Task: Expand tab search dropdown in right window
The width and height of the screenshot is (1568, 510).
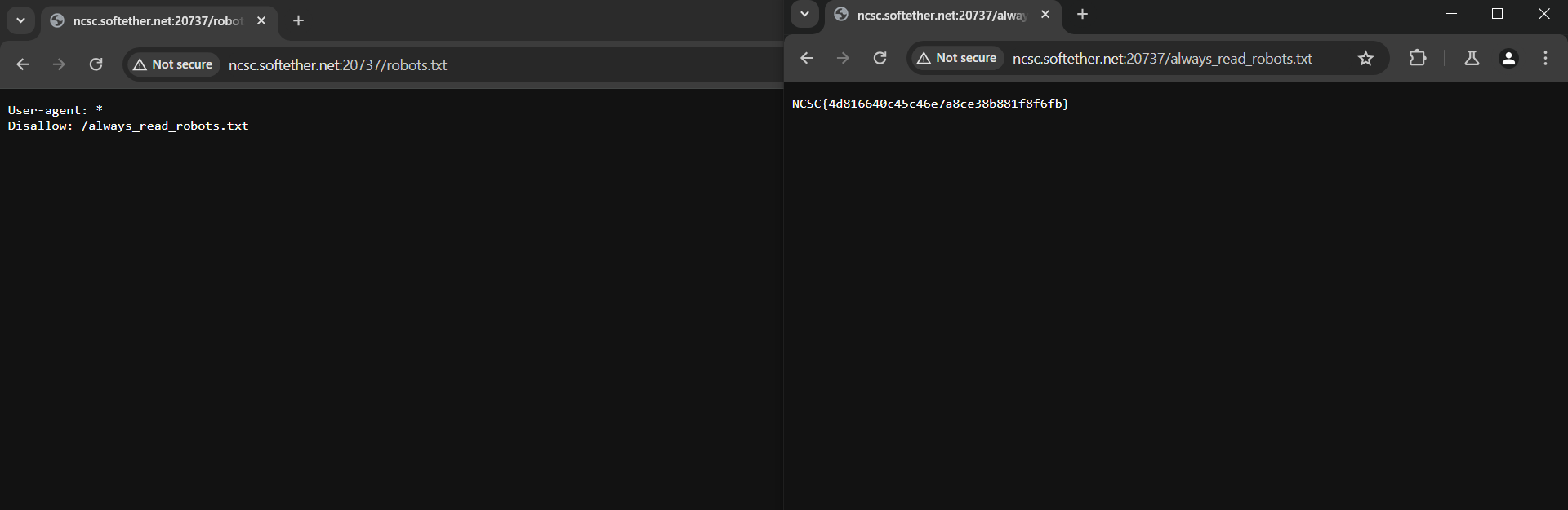Action: (804, 14)
